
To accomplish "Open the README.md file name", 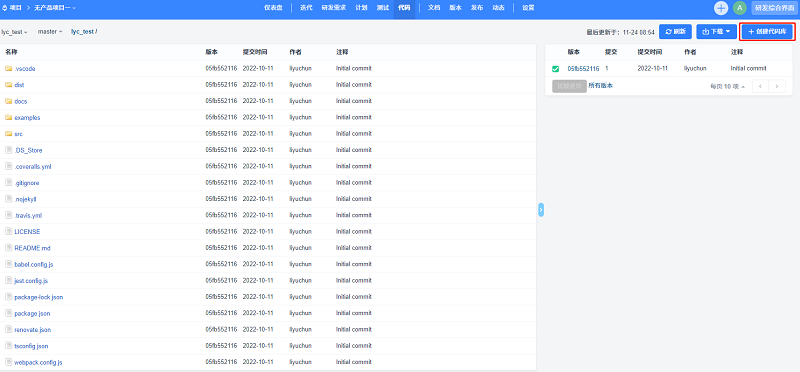I will [32, 248].
